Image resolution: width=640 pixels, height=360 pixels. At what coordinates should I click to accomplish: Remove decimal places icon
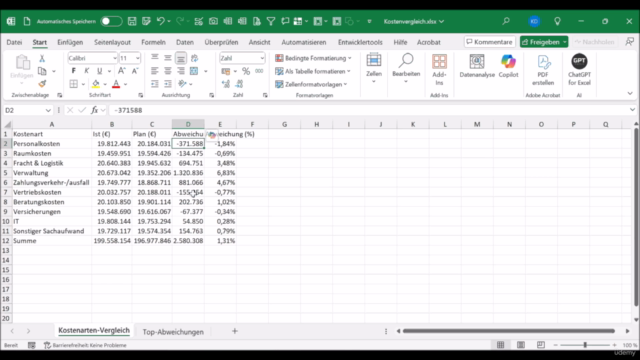click(239, 84)
